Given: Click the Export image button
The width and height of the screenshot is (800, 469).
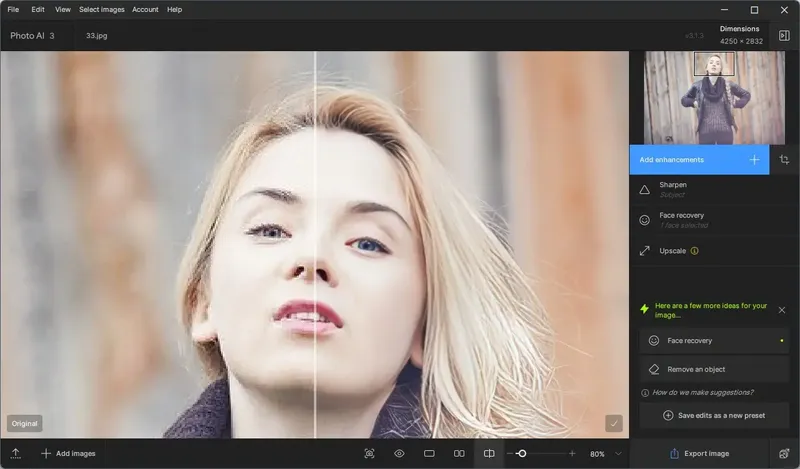Looking at the screenshot, I should (699, 453).
